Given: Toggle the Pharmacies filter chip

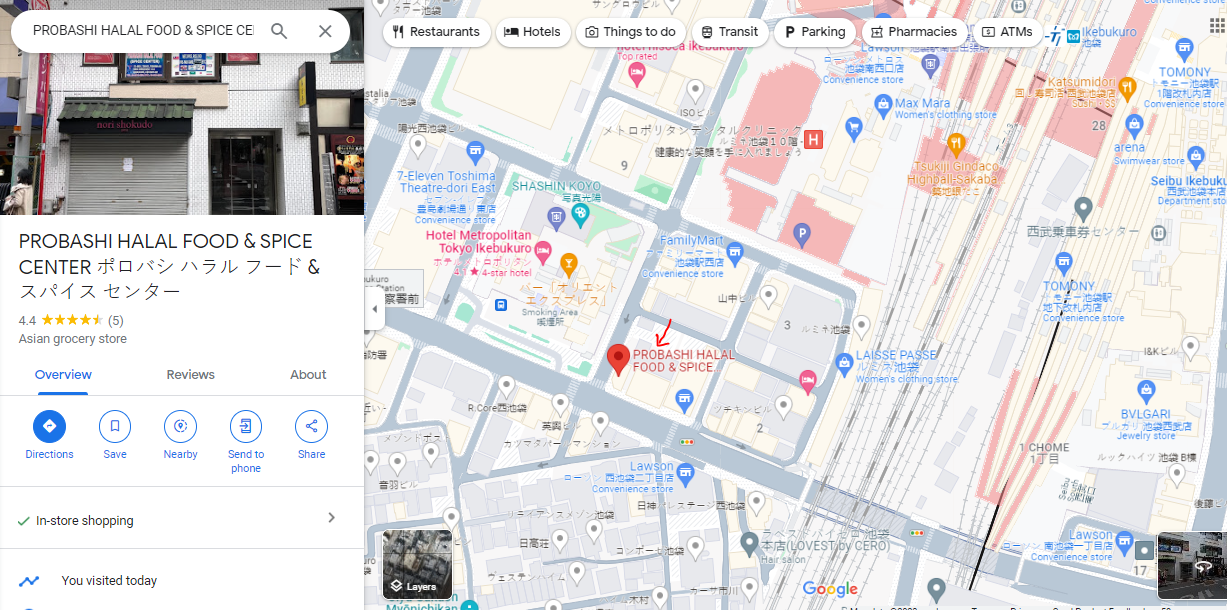Looking at the screenshot, I should point(913,32).
